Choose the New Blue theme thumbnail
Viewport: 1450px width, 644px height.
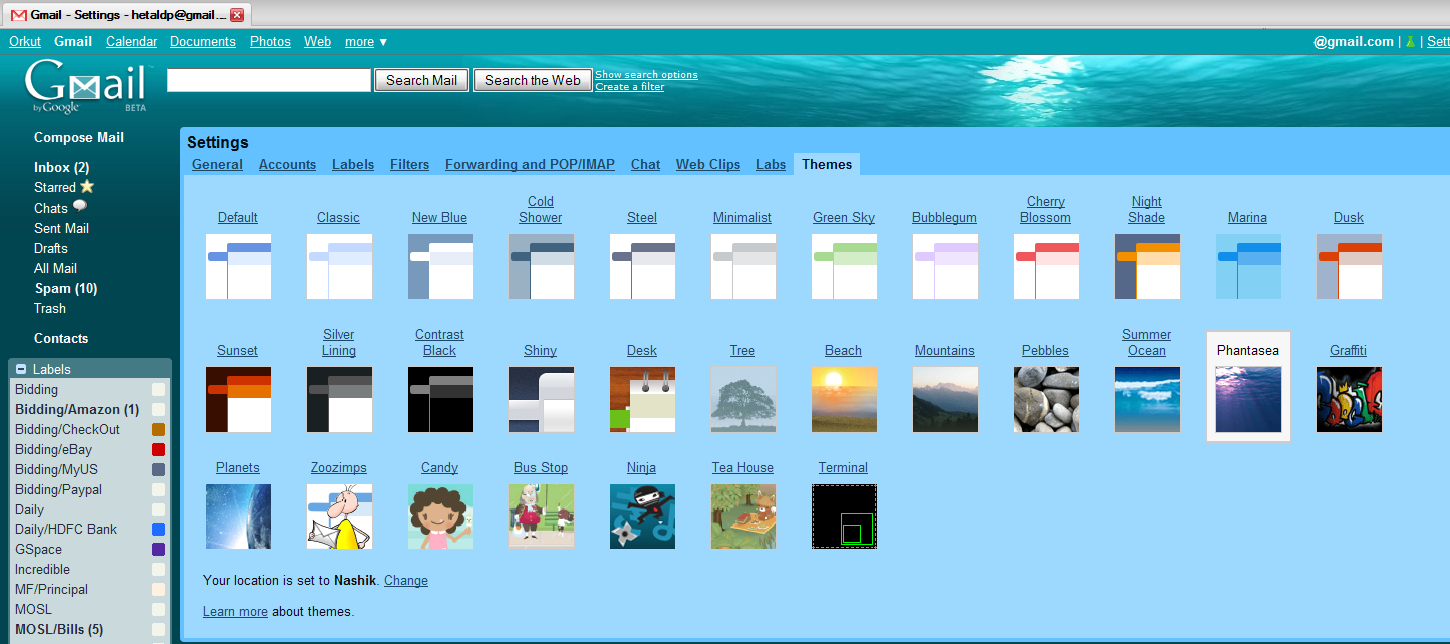(x=440, y=267)
